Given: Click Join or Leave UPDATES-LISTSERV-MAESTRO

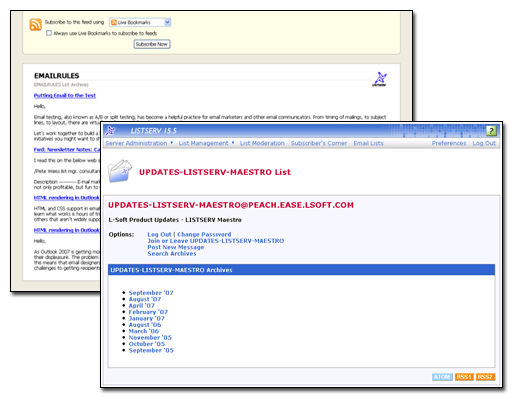Looking at the screenshot, I should click(216, 241).
